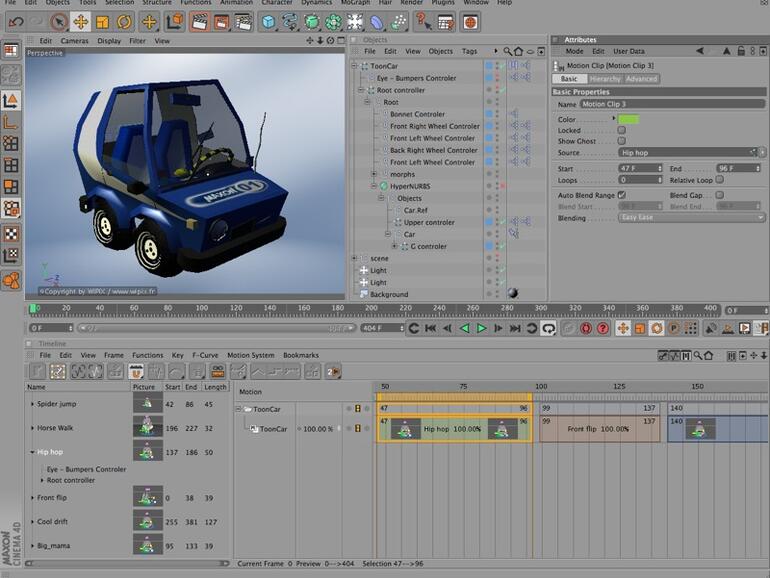Uncheck Auto Blend Range
This screenshot has height=578, width=770.
(621, 195)
